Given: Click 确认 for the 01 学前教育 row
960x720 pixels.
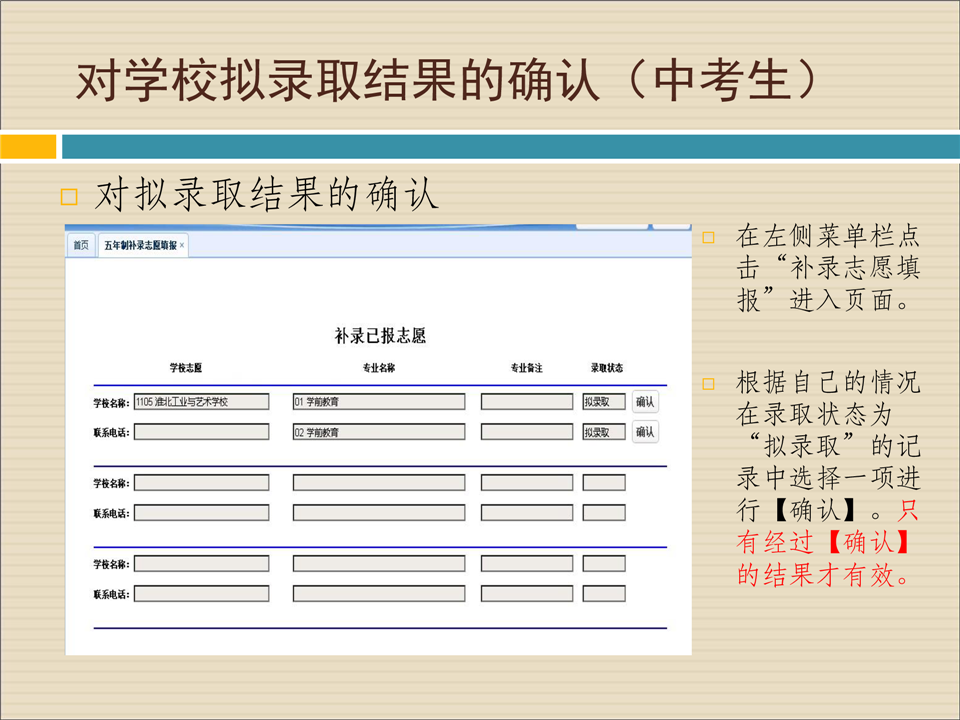Looking at the screenshot, I should pos(645,402).
